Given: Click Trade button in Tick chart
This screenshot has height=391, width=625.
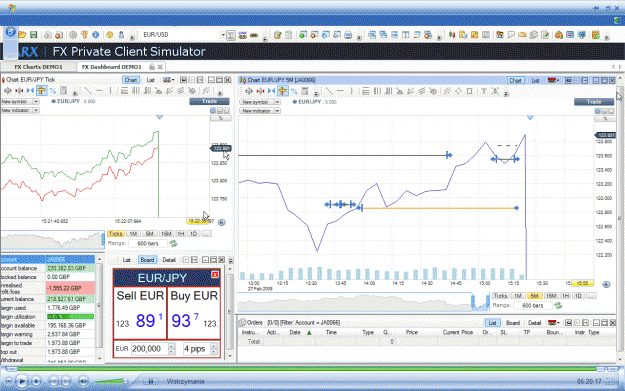Looking at the screenshot, I should coord(209,101).
